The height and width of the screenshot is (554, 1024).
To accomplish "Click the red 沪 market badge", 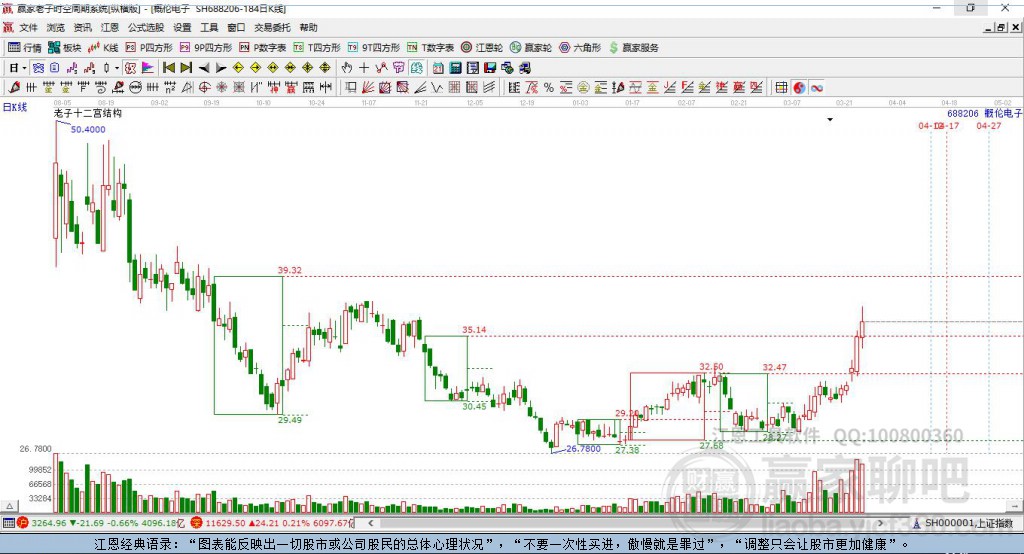I will click(x=23, y=523).
